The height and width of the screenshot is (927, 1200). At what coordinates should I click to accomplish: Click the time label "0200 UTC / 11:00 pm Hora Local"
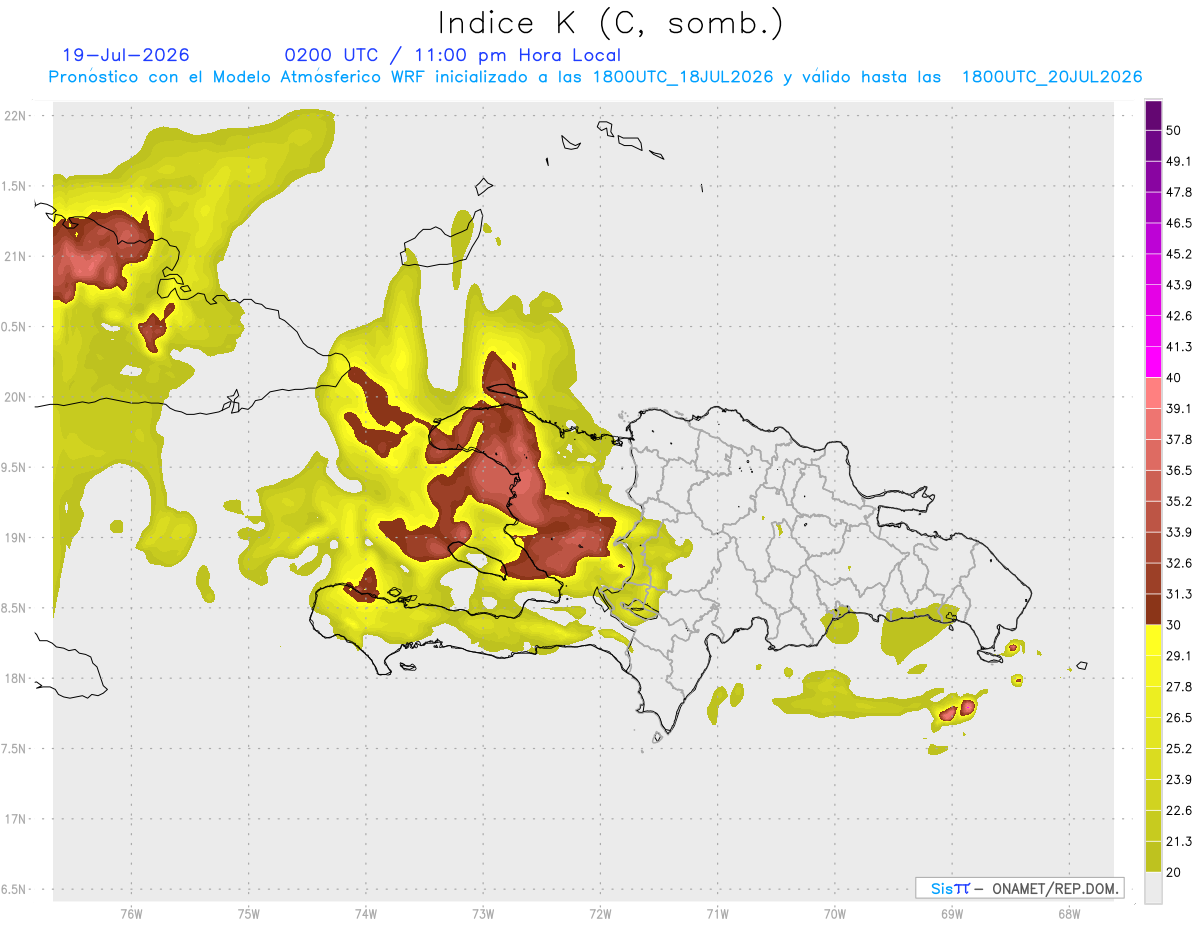[453, 55]
